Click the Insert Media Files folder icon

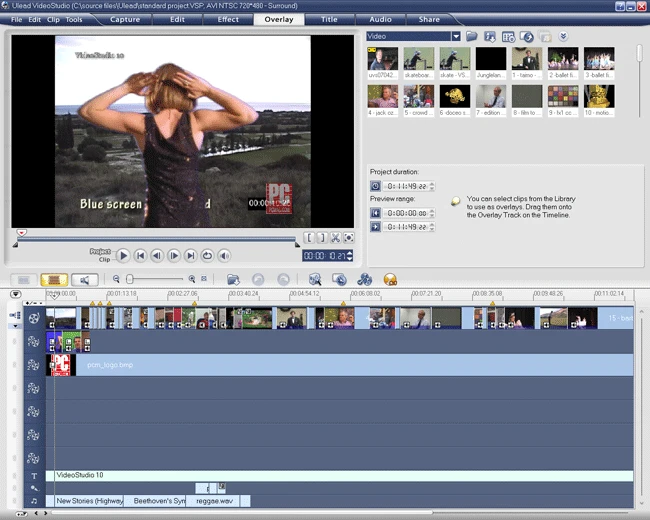click(x=233, y=280)
